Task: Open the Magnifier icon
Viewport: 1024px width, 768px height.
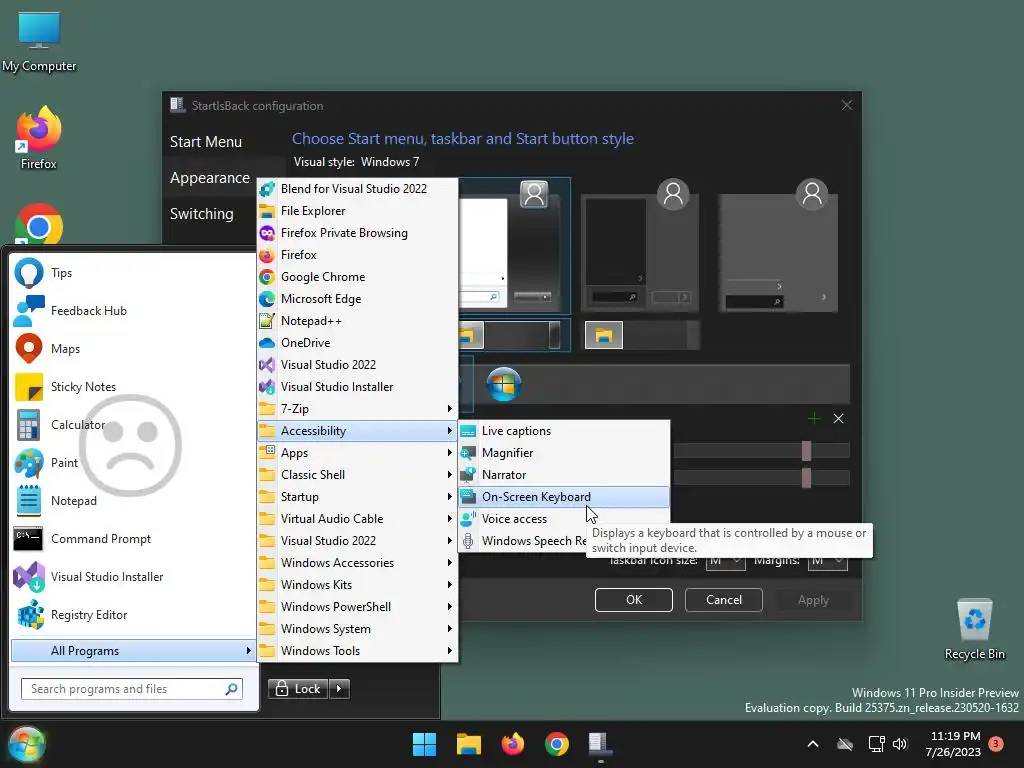Action: (468, 453)
